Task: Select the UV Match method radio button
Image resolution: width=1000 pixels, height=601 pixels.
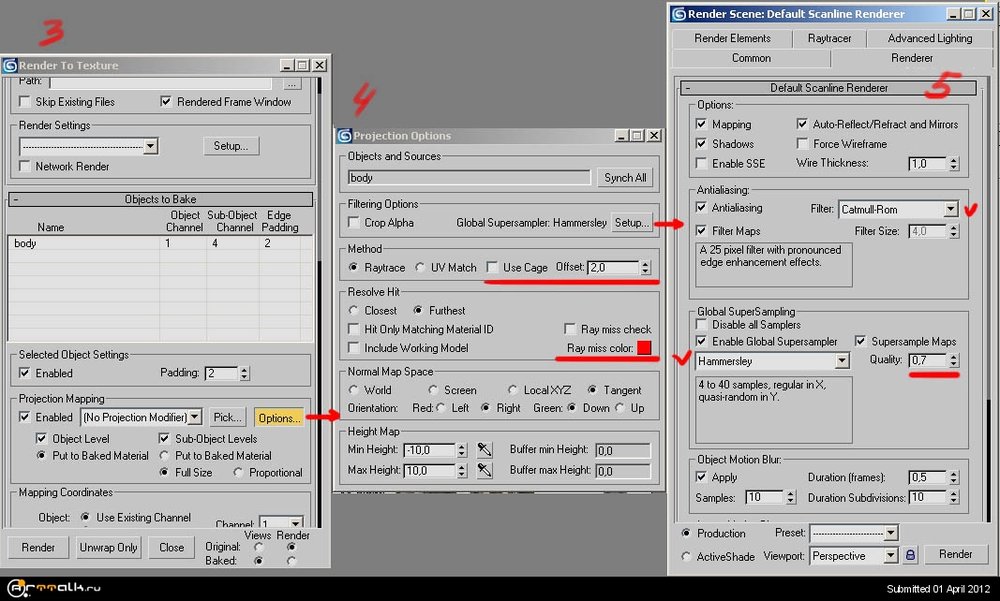Action: click(x=422, y=268)
